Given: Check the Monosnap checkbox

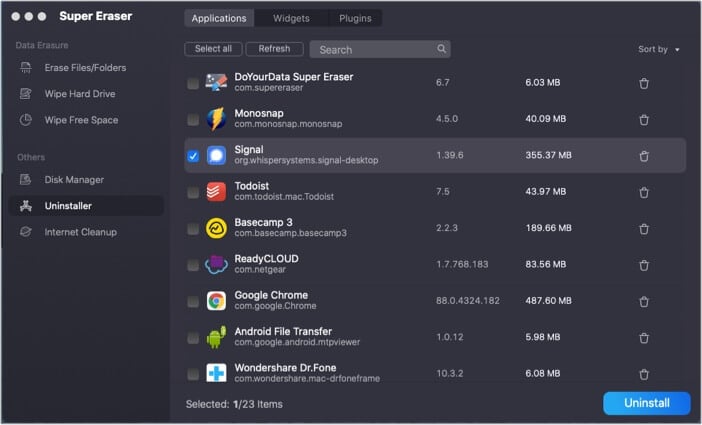Looking at the screenshot, I should coord(193,120).
